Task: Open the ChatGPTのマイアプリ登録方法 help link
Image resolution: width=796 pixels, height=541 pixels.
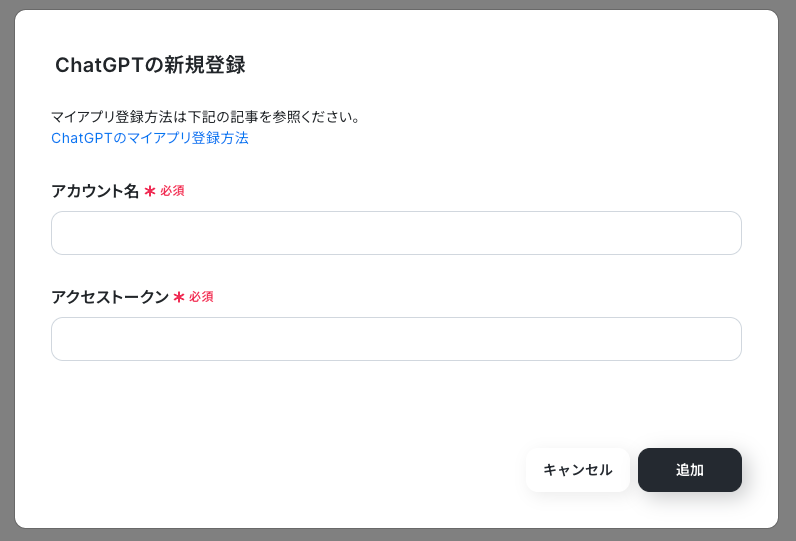Action: pos(150,138)
